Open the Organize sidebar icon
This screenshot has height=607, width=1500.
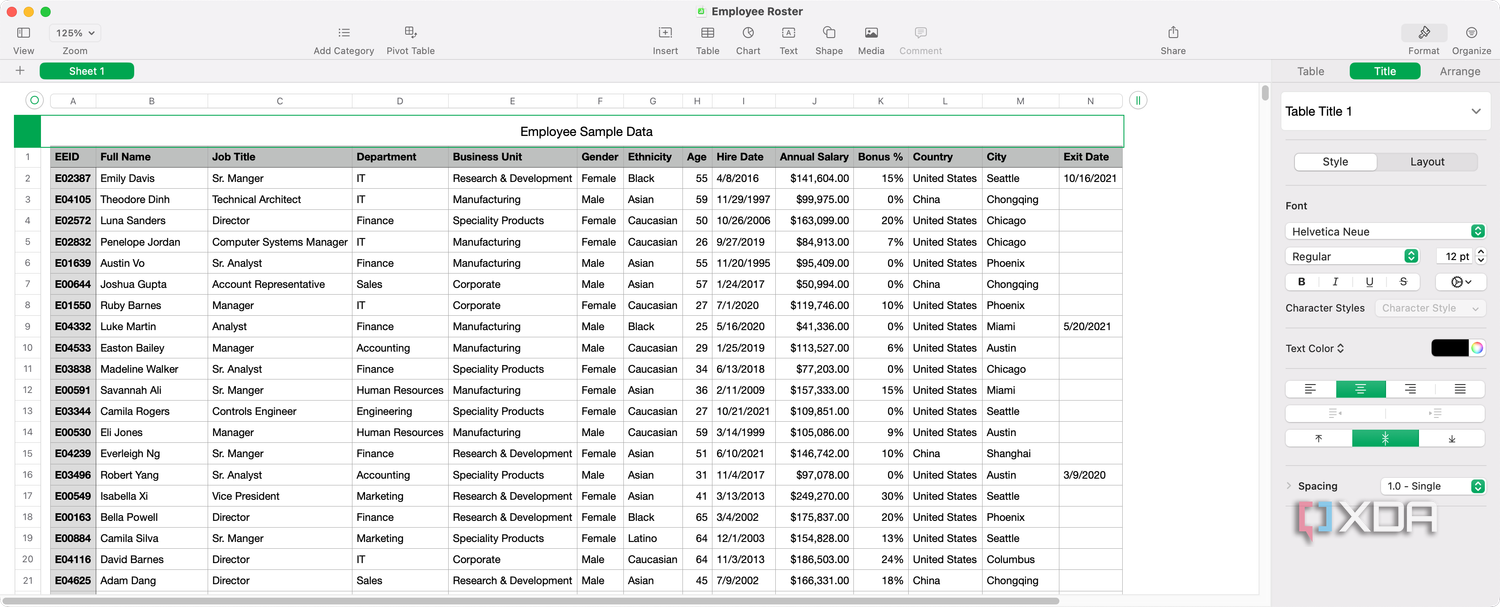(1472, 33)
